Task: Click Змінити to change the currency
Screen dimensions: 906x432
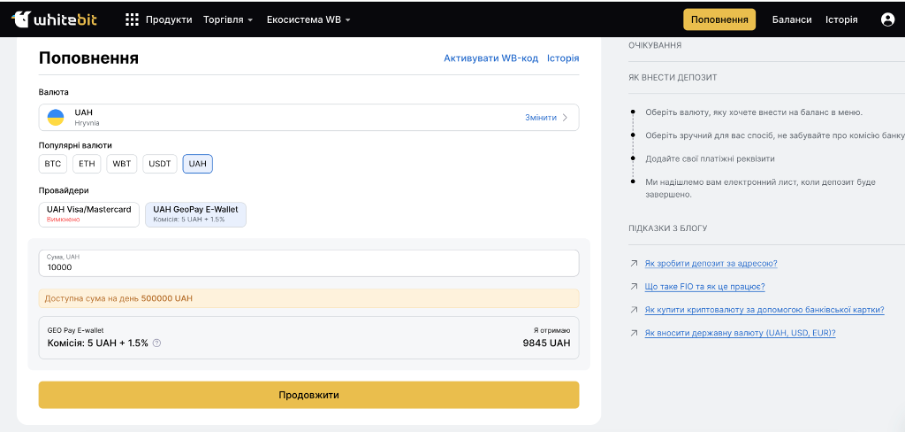Action: coord(546,117)
